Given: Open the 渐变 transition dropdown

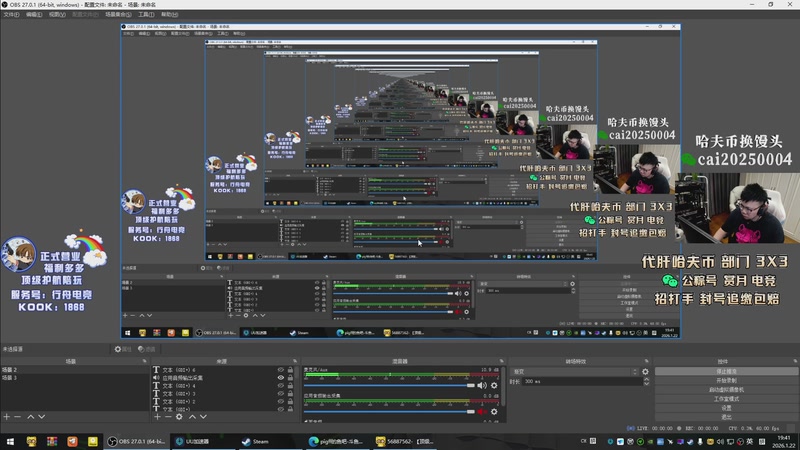Looking at the screenshot, I should click(574, 372).
